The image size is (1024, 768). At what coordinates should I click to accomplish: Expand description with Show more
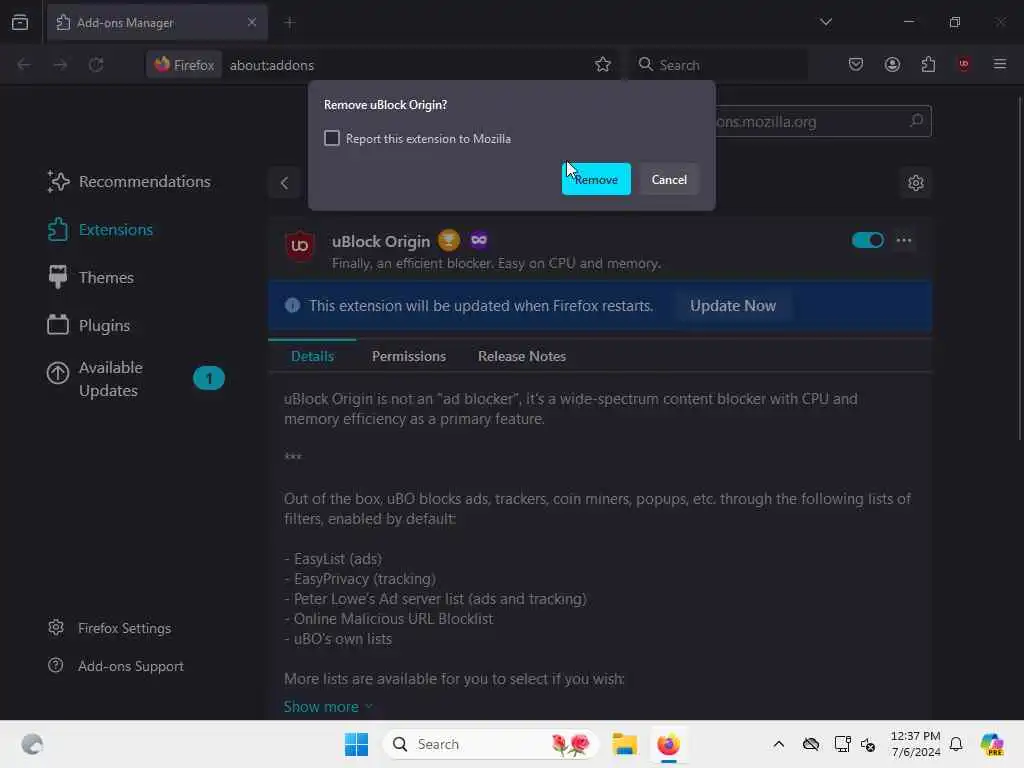pos(328,707)
